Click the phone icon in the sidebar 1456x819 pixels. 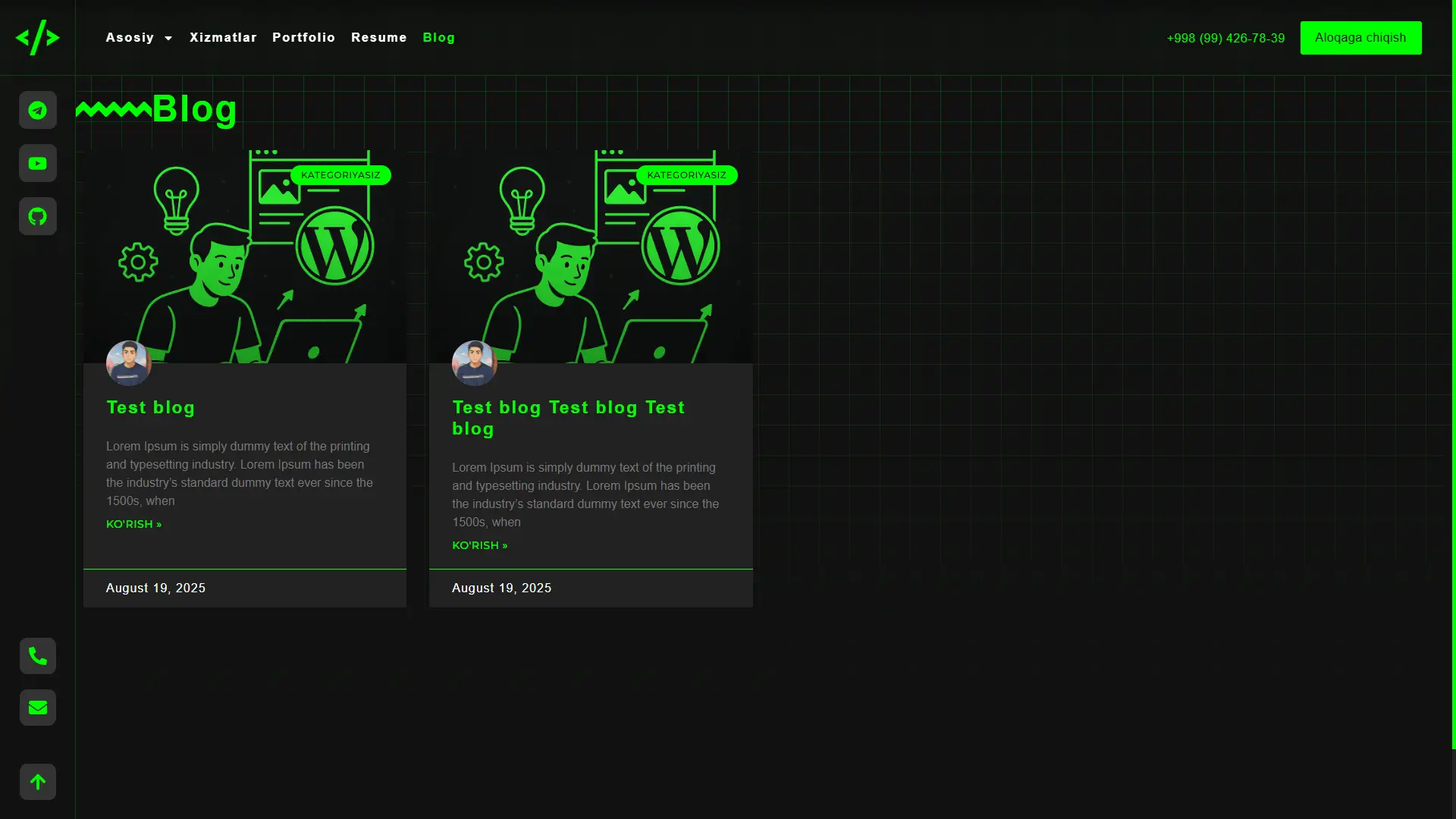(x=37, y=655)
